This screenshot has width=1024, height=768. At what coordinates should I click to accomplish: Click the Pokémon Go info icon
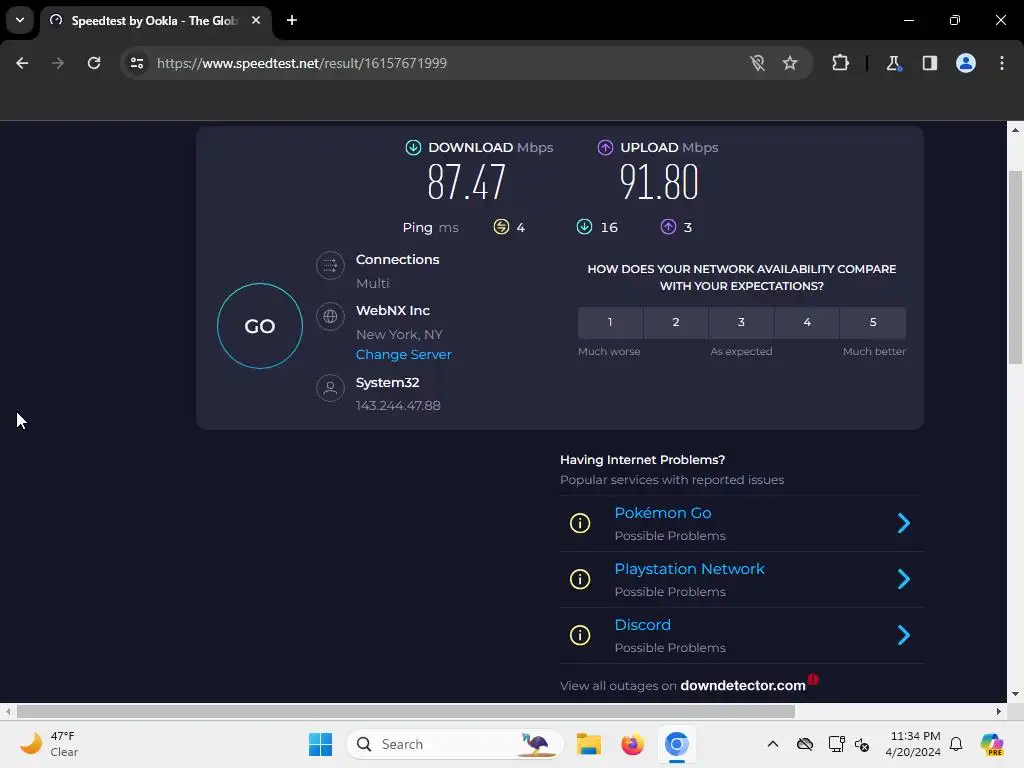(x=580, y=523)
